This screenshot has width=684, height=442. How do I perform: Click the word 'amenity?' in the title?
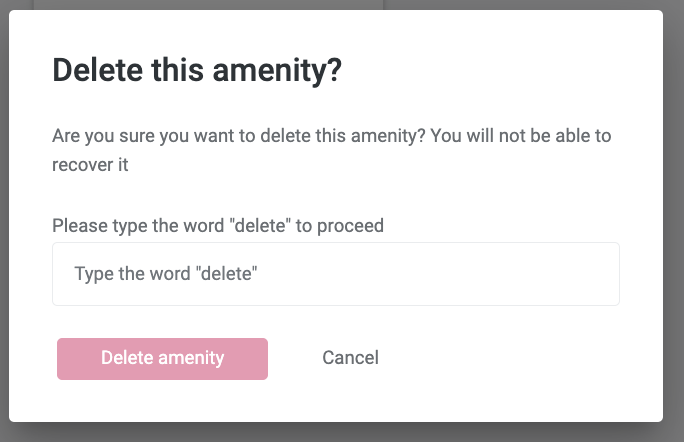[x=291, y=70]
